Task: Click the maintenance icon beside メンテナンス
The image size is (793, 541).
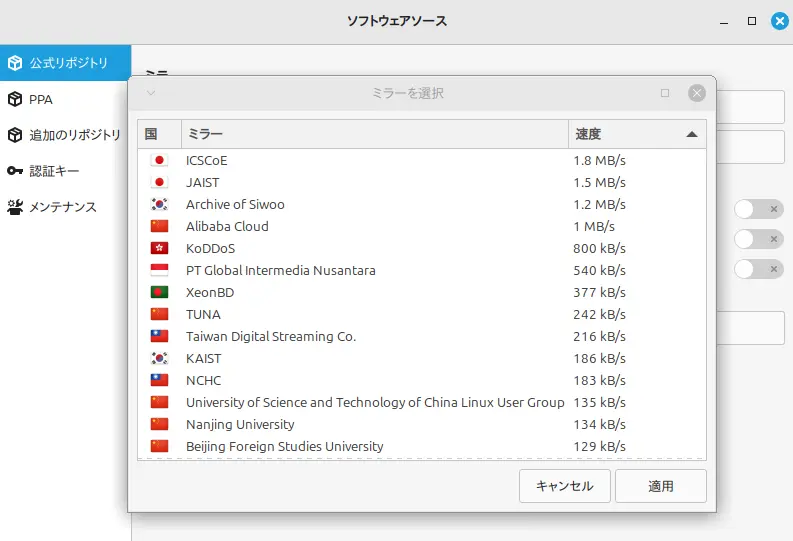Action: (x=15, y=207)
